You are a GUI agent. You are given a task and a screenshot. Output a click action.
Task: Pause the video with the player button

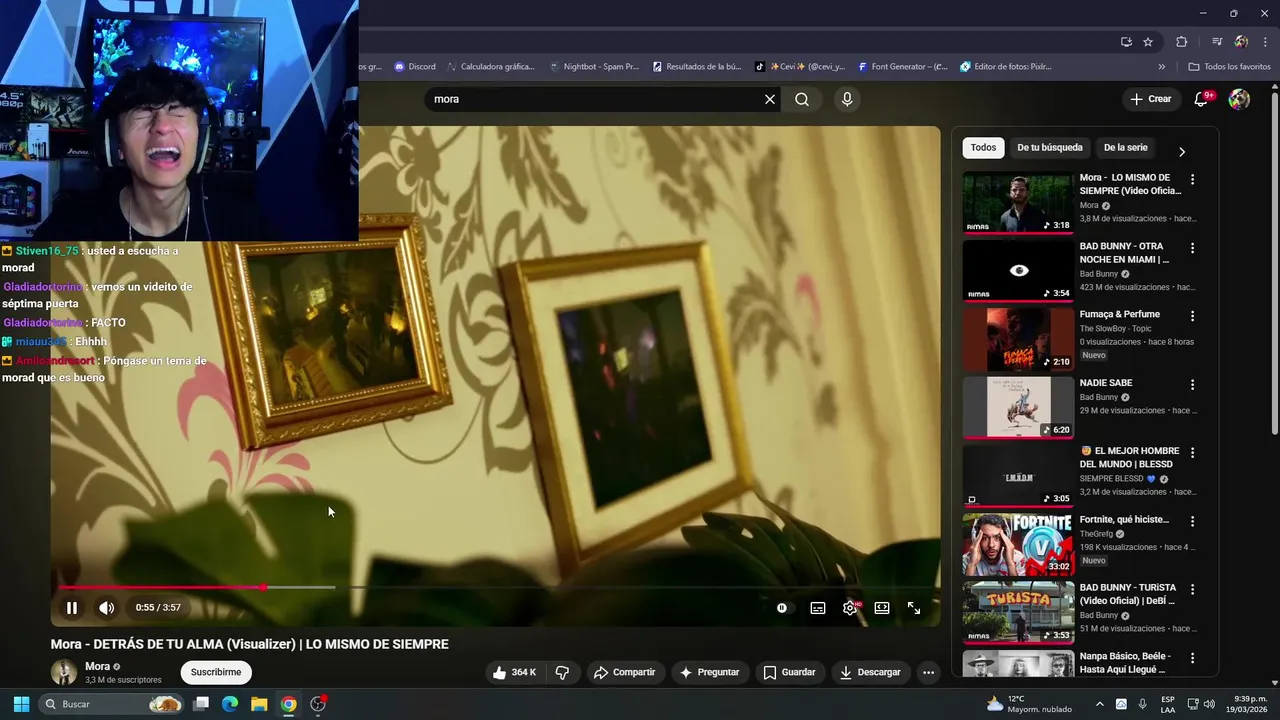[x=72, y=608]
